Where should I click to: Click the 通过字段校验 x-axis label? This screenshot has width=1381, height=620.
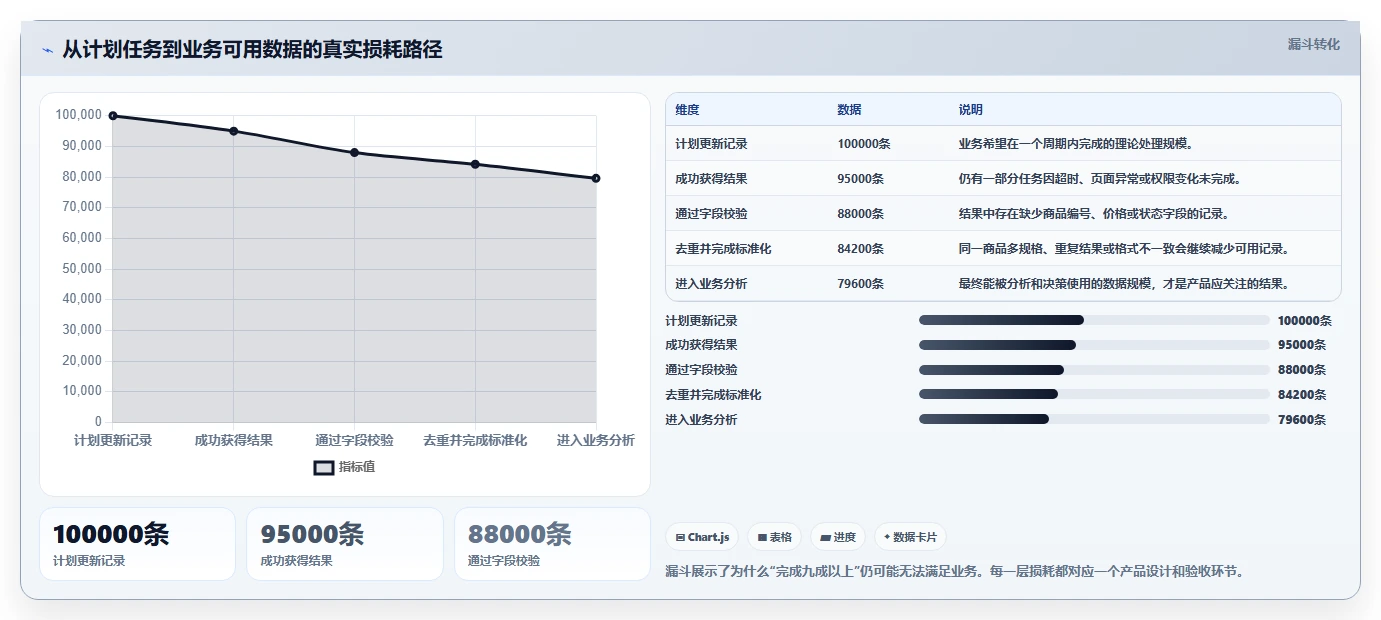tap(354, 440)
